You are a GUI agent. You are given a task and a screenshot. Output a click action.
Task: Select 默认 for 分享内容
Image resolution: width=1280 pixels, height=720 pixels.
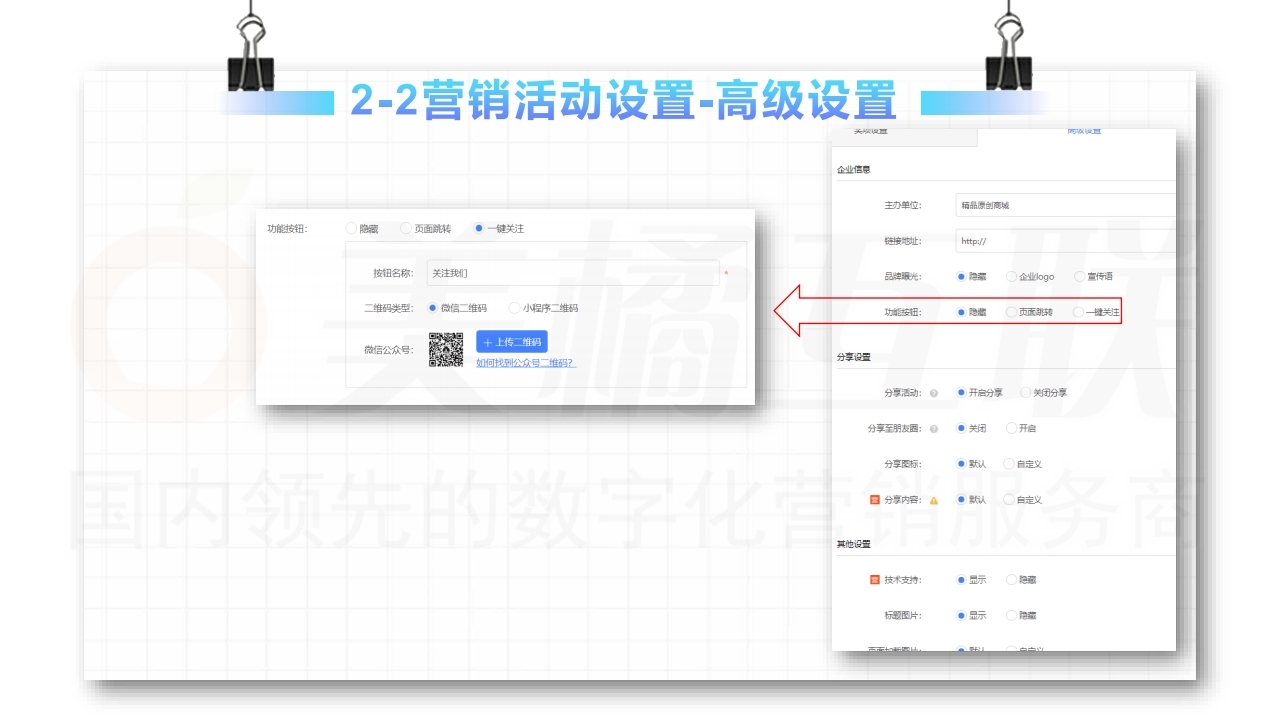962,499
